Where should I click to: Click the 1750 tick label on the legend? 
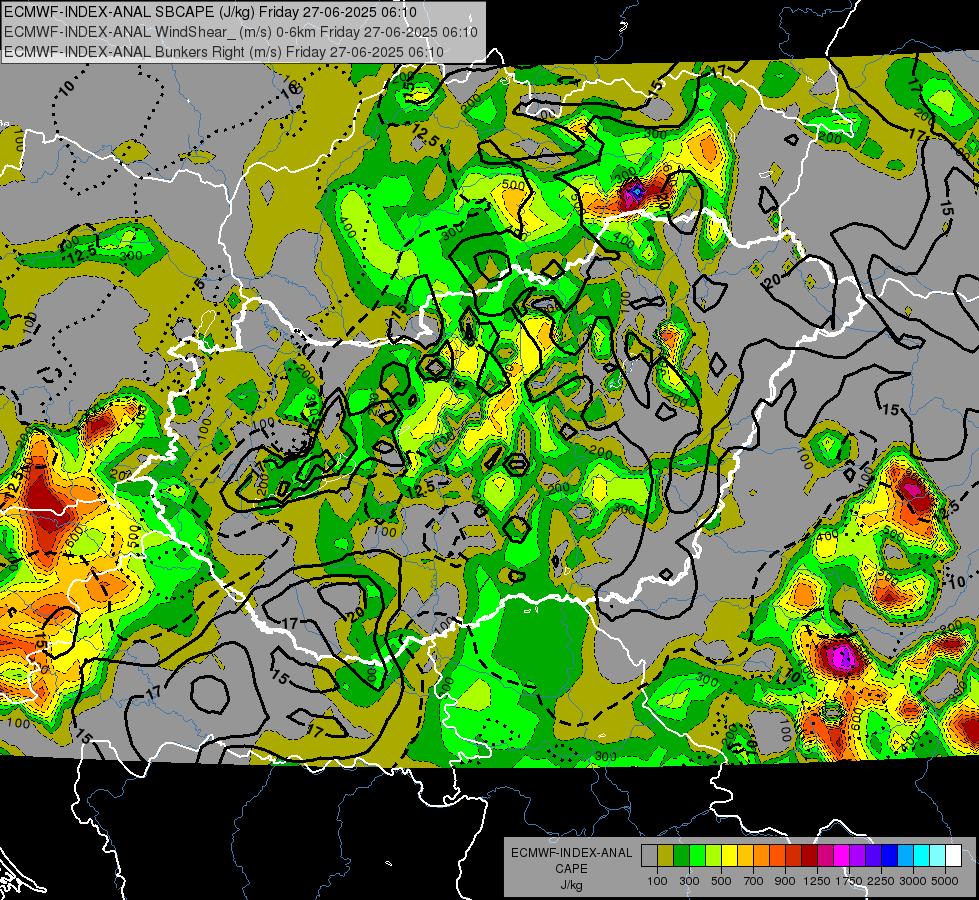pyautogui.click(x=849, y=881)
